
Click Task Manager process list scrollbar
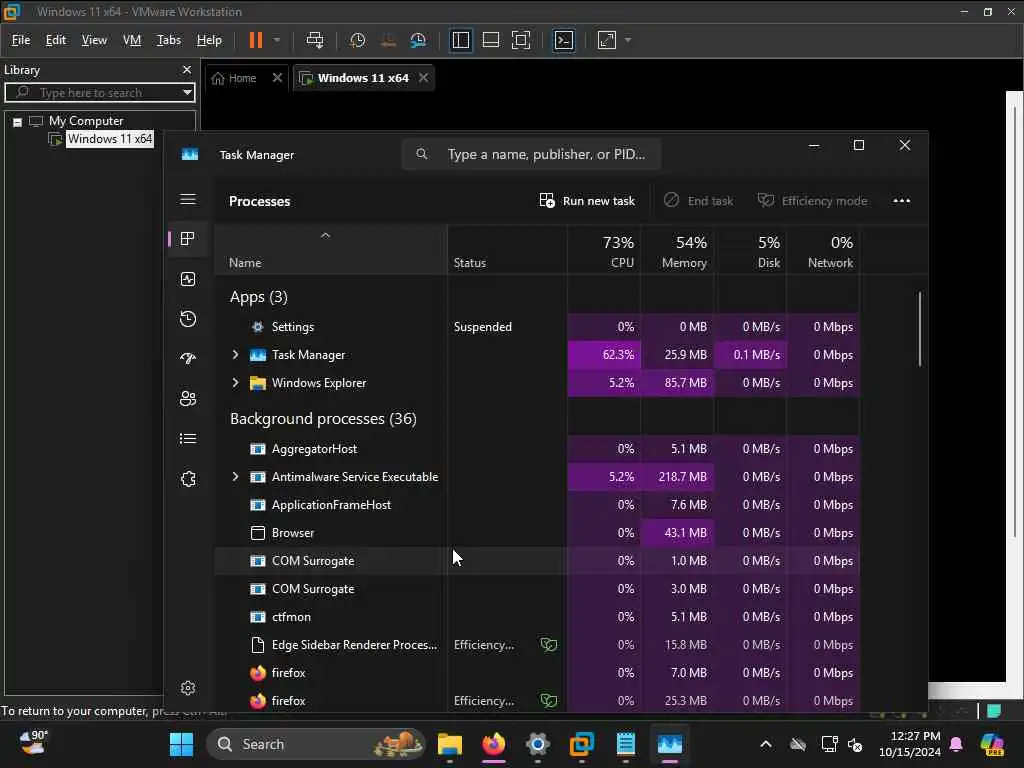(920, 328)
